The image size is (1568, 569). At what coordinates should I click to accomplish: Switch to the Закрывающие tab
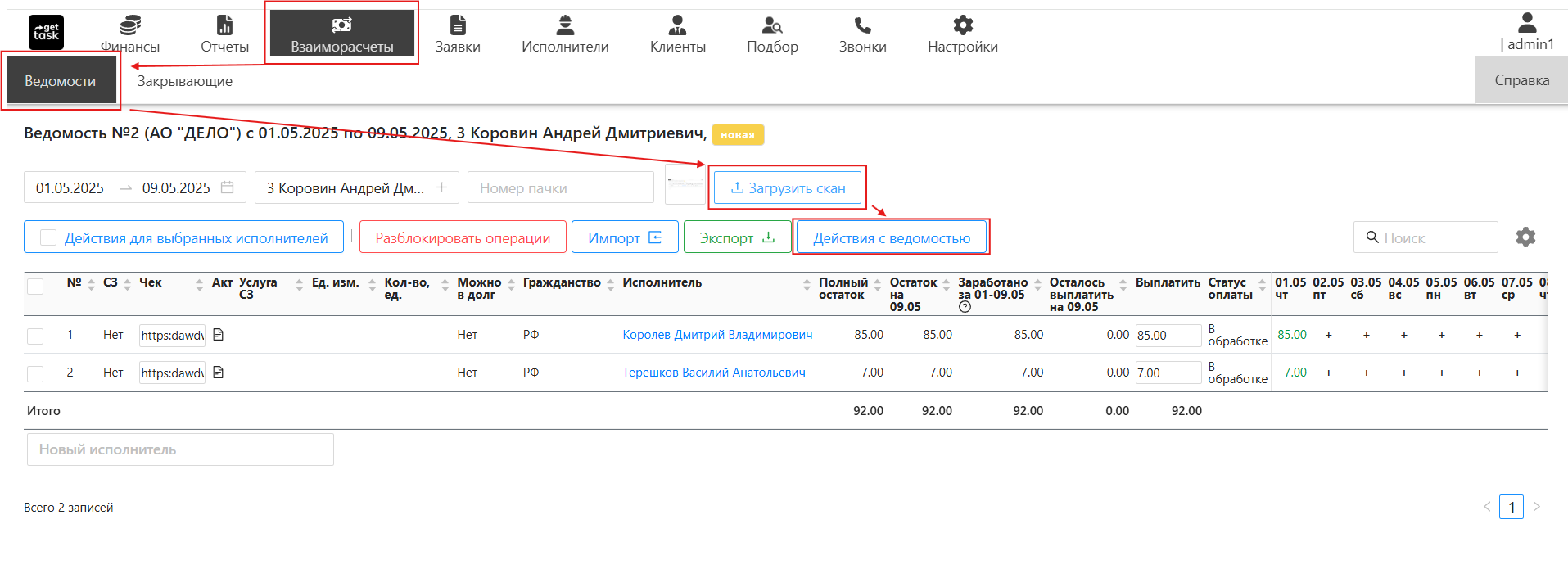185,81
